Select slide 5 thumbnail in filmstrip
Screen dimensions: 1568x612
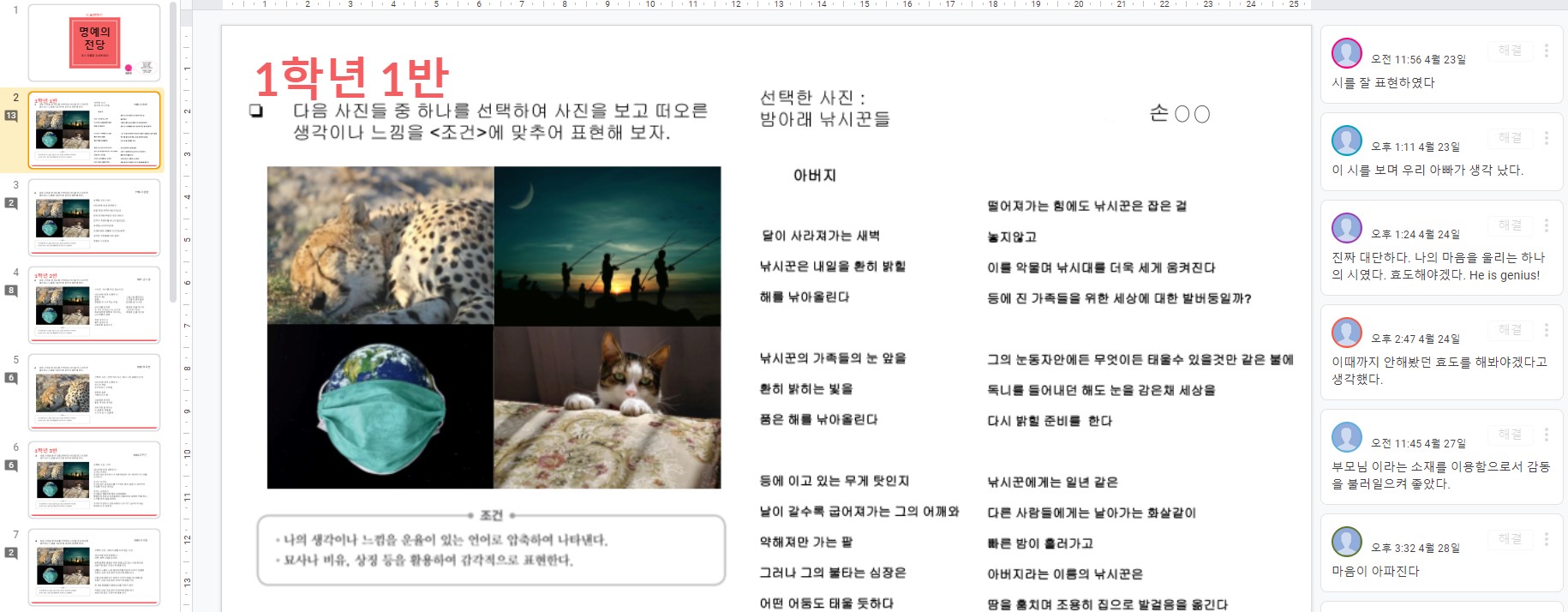[x=94, y=393]
